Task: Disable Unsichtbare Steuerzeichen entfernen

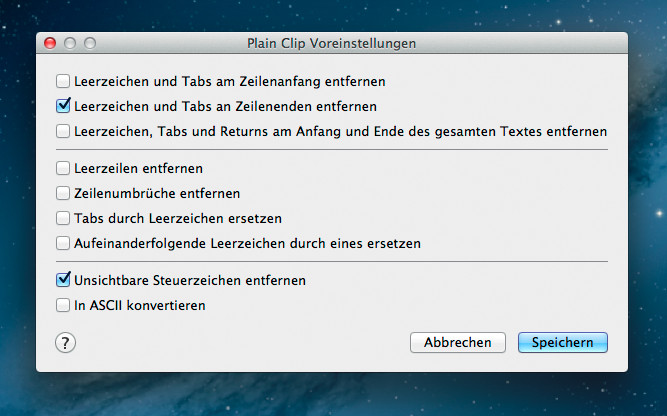Action: (x=63, y=280)
